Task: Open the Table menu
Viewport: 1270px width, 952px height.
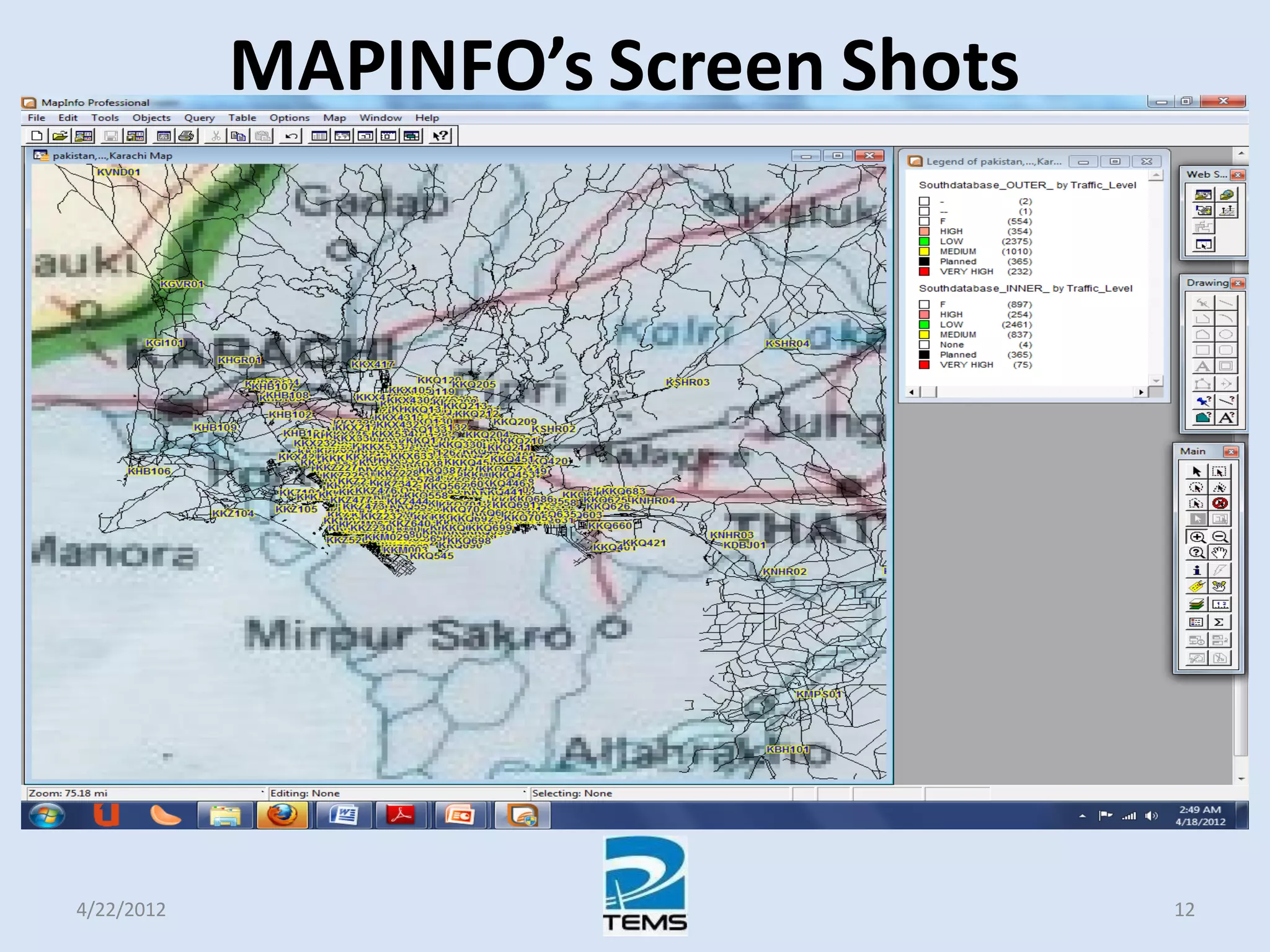Action: click(x=242, y=118)
